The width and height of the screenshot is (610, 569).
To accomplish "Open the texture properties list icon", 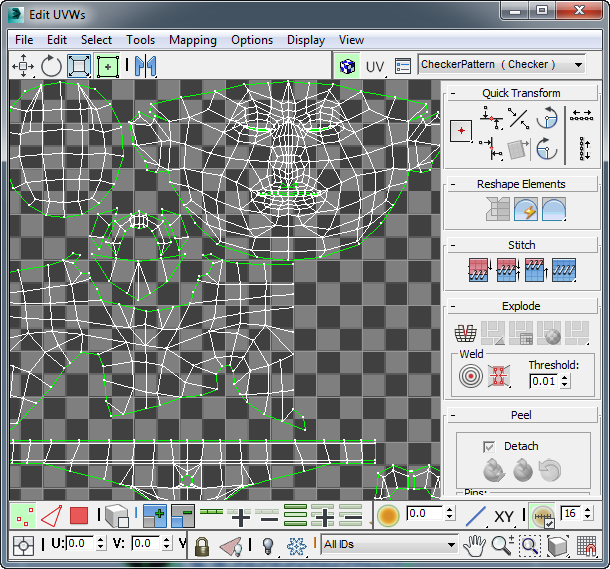I will pos(403,66).
